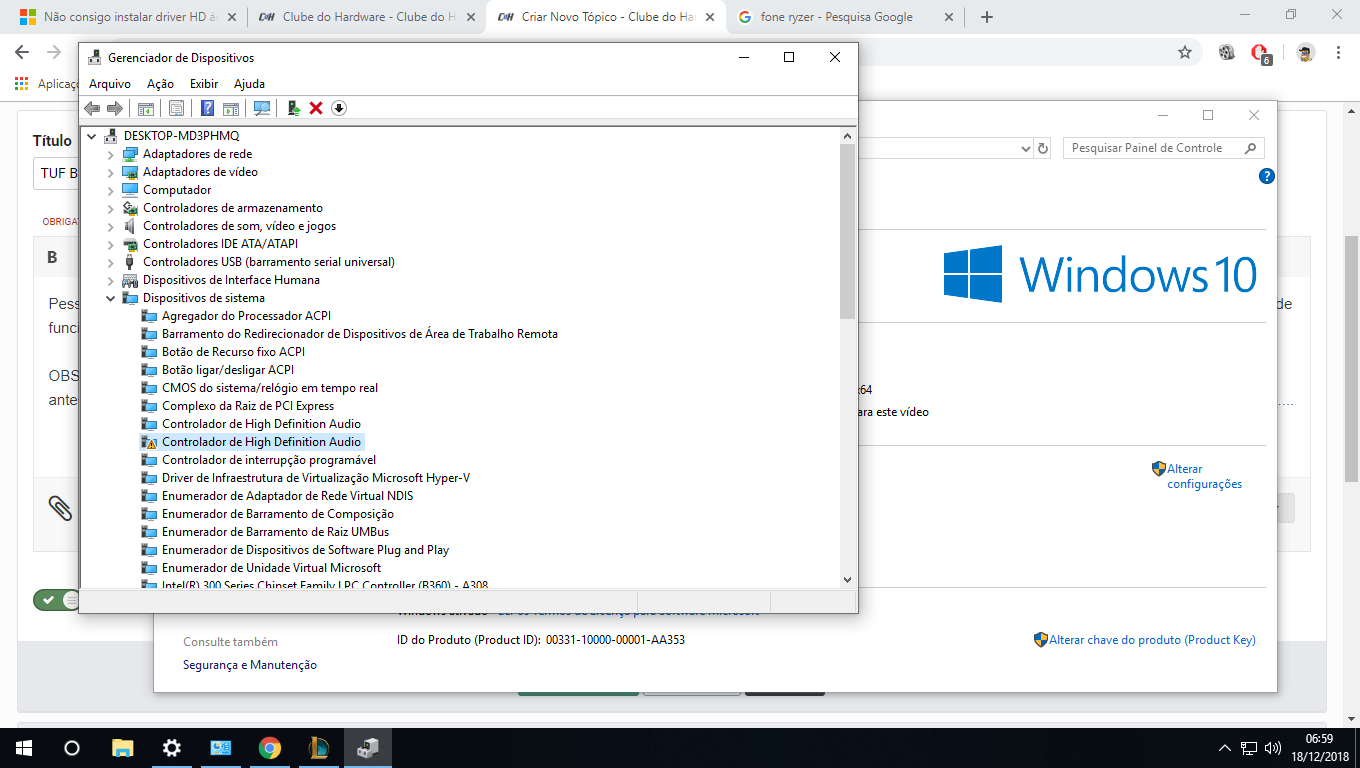Expand Adaptadores de vídeo
The image size is (1360, 768).
110,172
